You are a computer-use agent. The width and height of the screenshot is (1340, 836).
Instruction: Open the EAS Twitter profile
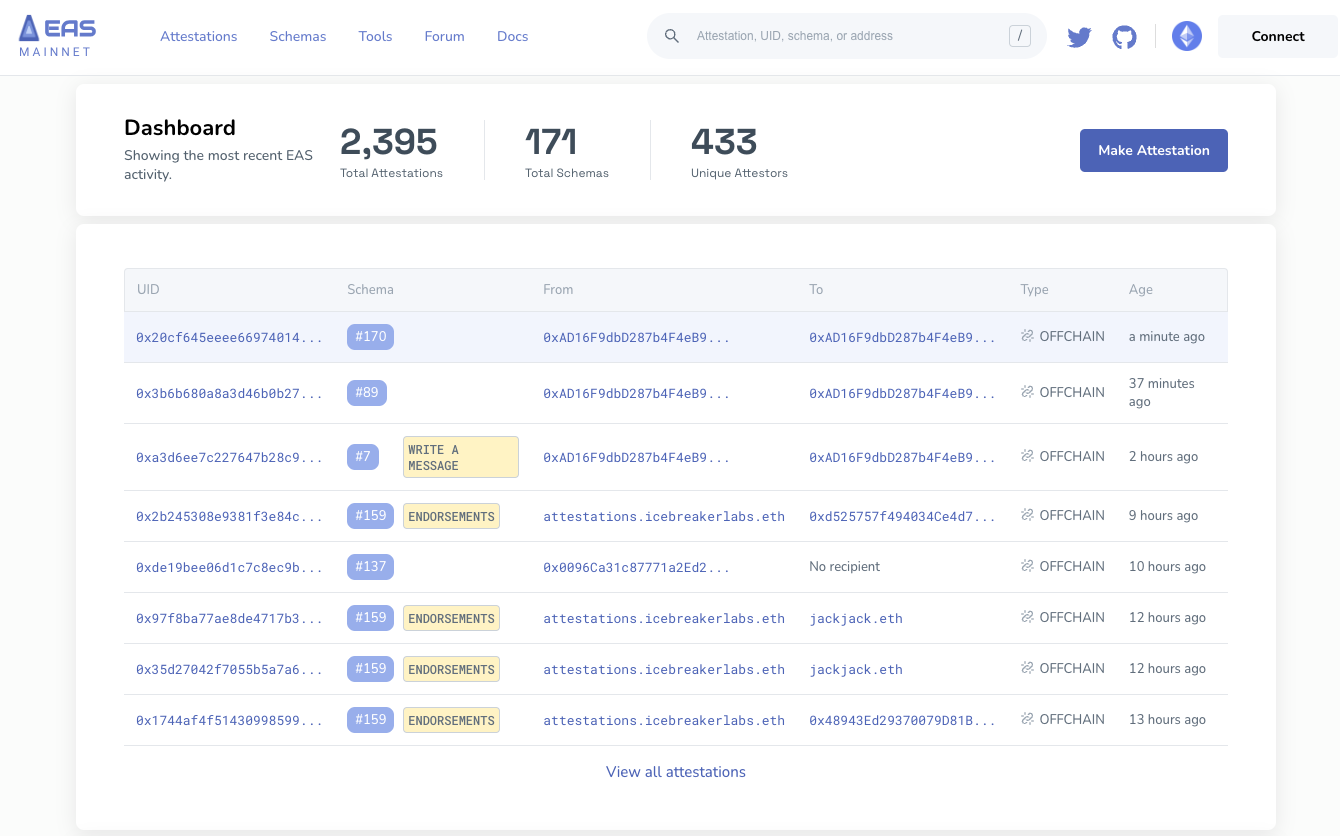click(1079, 36)
